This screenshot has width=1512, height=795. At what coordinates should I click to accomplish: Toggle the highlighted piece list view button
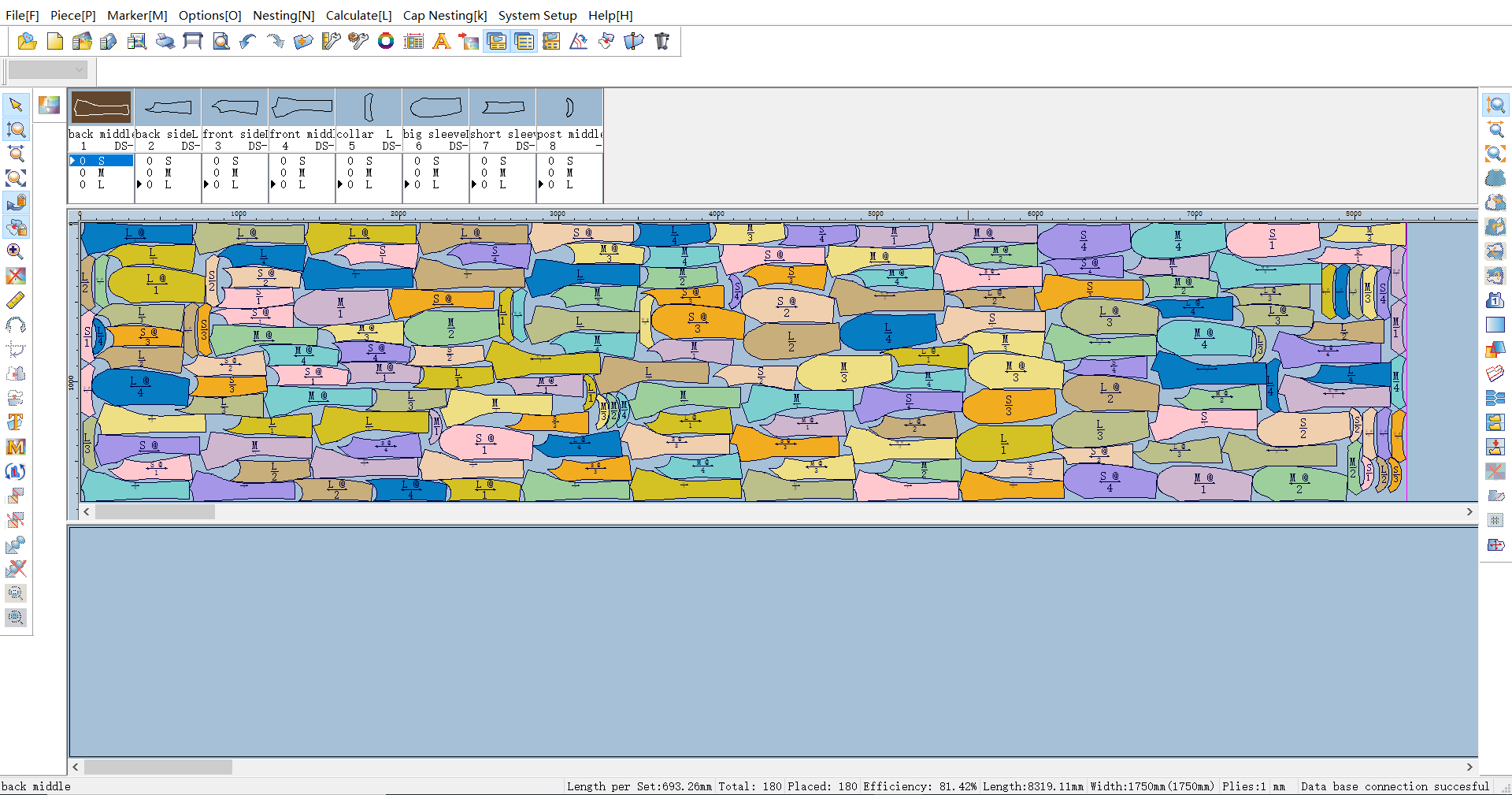(524, 42)
